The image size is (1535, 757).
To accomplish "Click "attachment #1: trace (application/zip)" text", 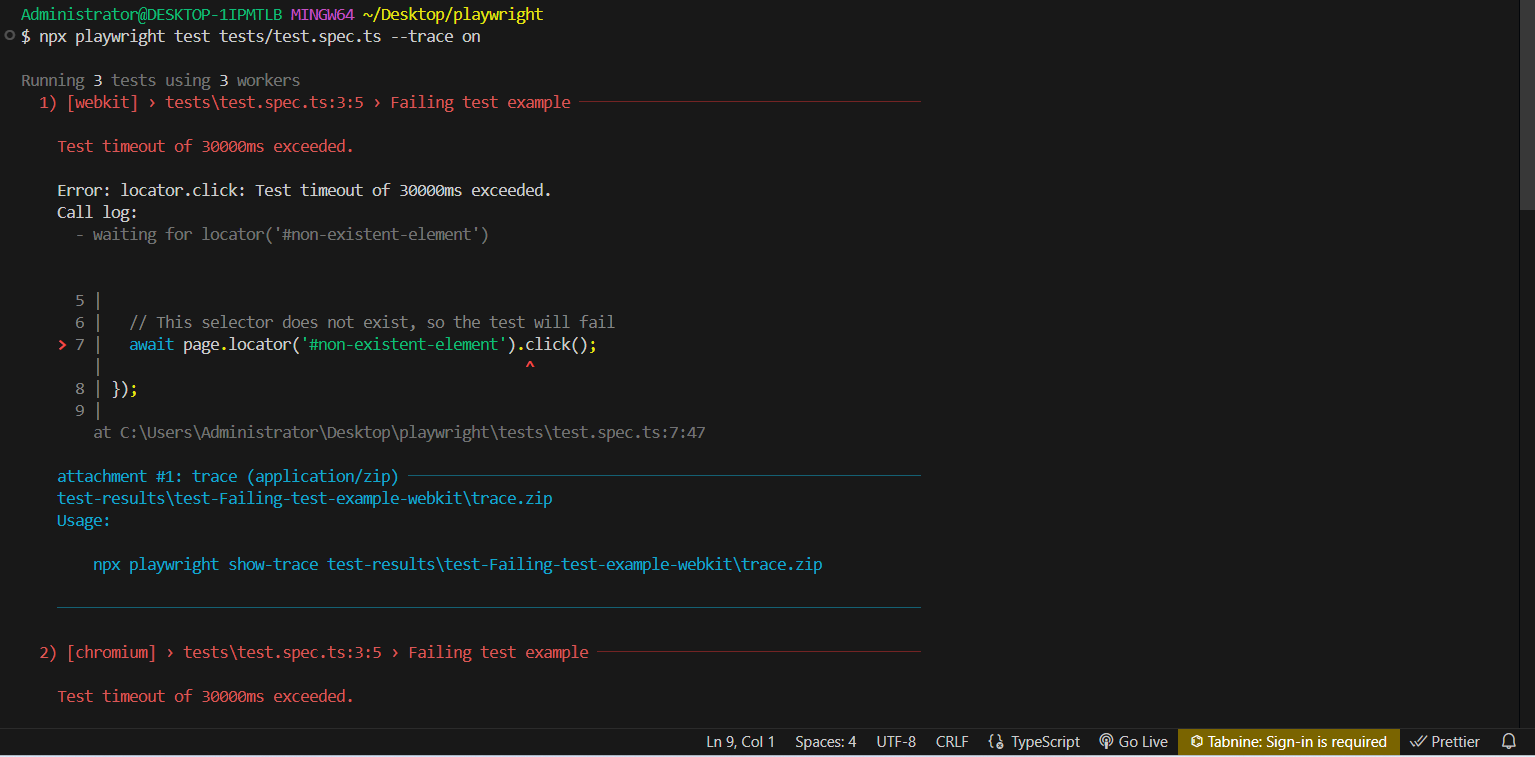I will pos(228,476).
